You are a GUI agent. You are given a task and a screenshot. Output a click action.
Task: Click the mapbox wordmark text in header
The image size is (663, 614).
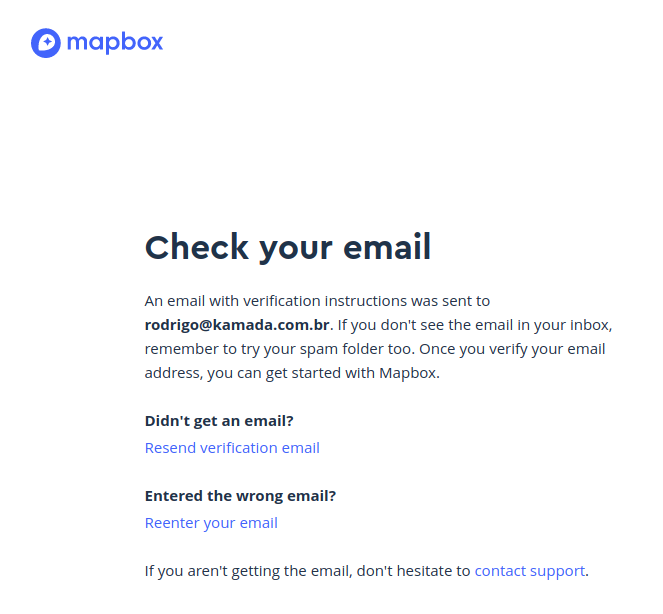click(x=114, y=42)
